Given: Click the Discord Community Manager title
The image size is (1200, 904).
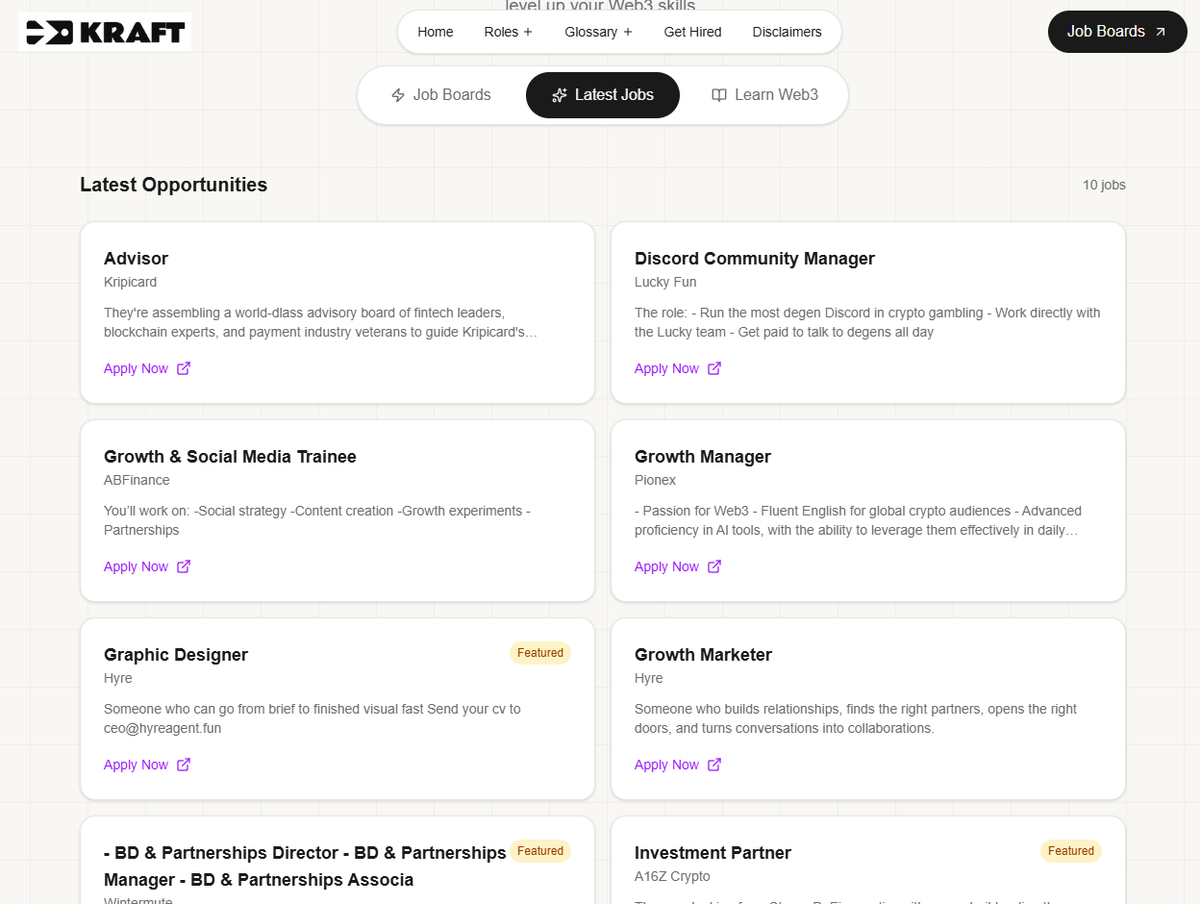Looking at the screenshot, I should pyautogui.click(x=755, y=258).
